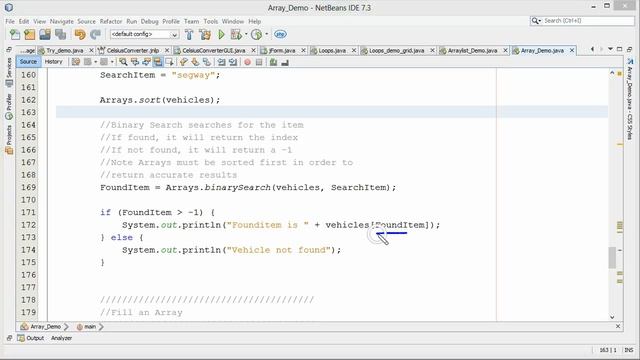The image size is (640, 360).
Task: Close the Array_Demo.java tab
Action: (572, 50)
